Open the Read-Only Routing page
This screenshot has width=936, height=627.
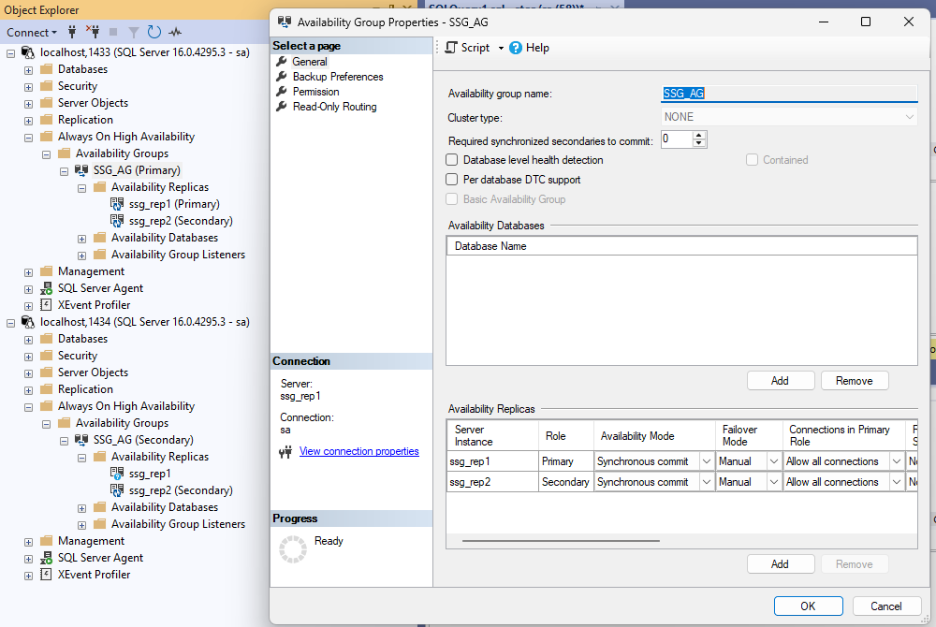[x=334, y=106]
